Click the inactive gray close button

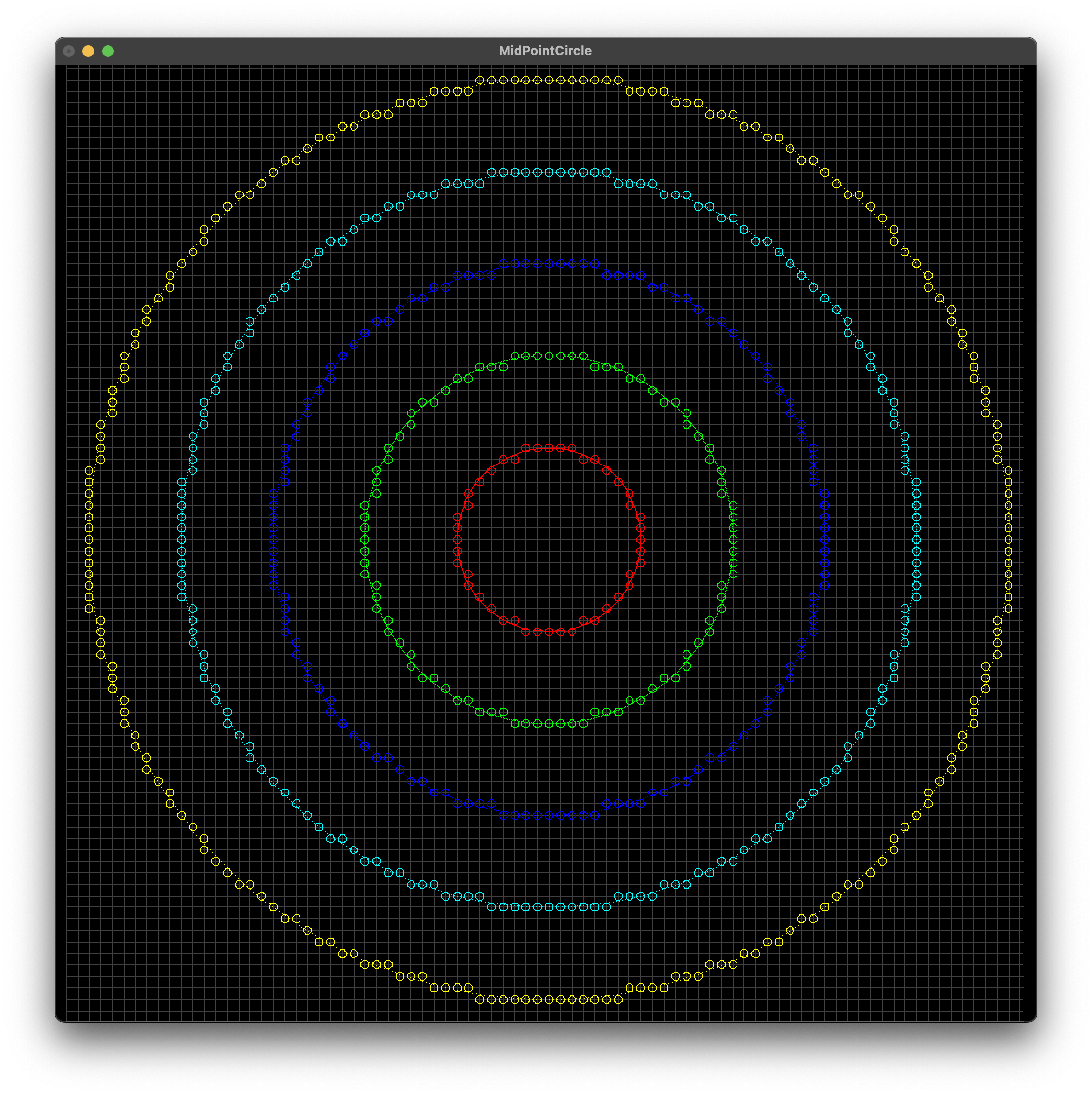click(69, 51)
